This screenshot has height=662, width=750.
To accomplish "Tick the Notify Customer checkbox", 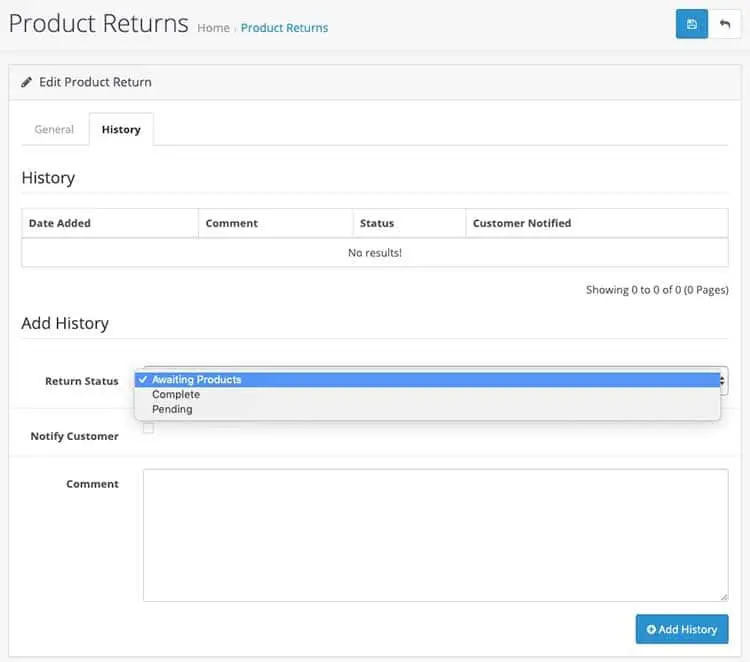I will tap(148, 428).
